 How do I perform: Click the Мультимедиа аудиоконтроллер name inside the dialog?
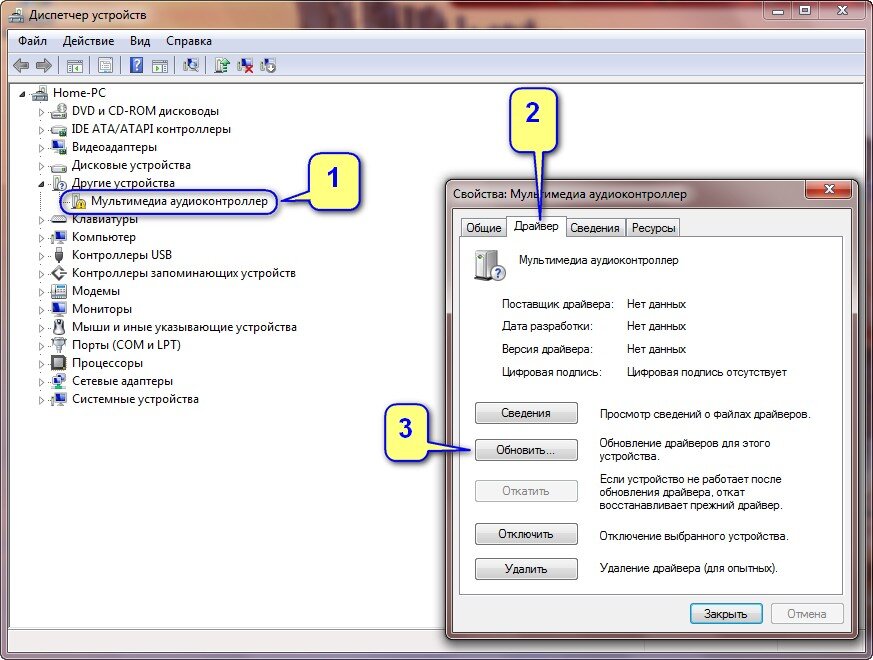[x=599, y=260]
